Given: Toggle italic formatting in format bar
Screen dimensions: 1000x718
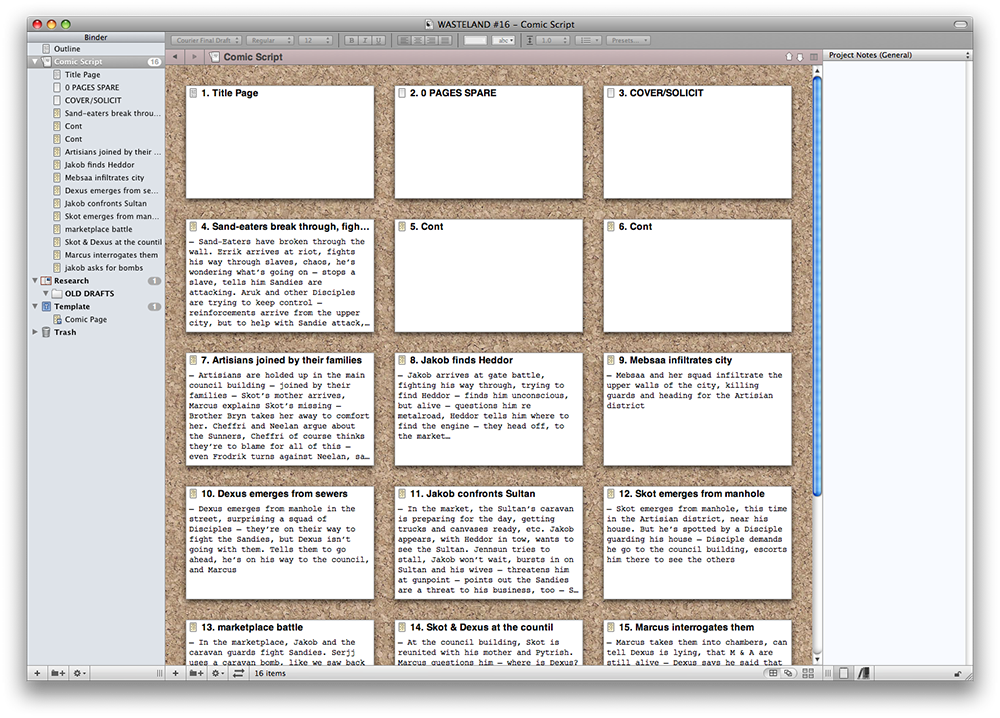Looking at the screenshot, I should coord(365,40).
